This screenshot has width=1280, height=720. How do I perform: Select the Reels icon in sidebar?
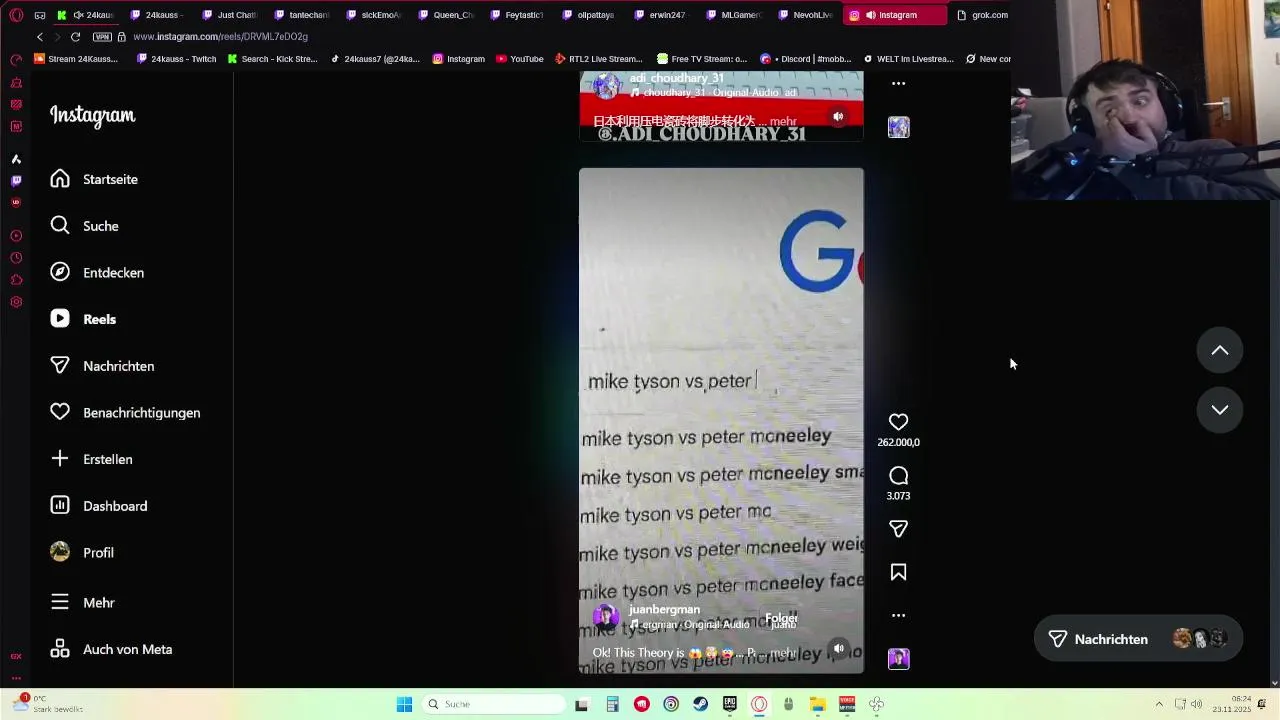tap(60, 319)
